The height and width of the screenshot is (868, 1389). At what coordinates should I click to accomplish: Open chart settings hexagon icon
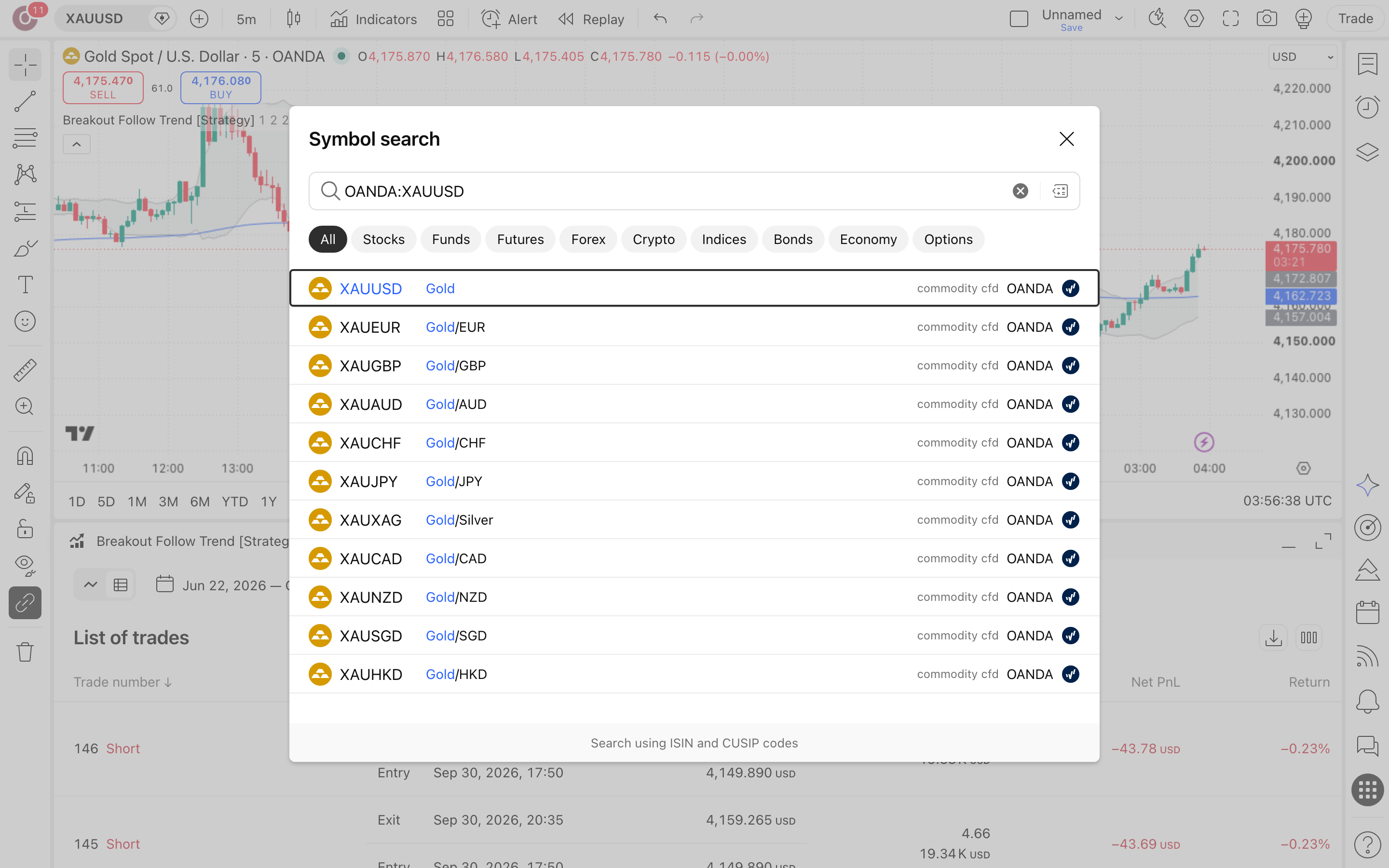click(1194, 18)
